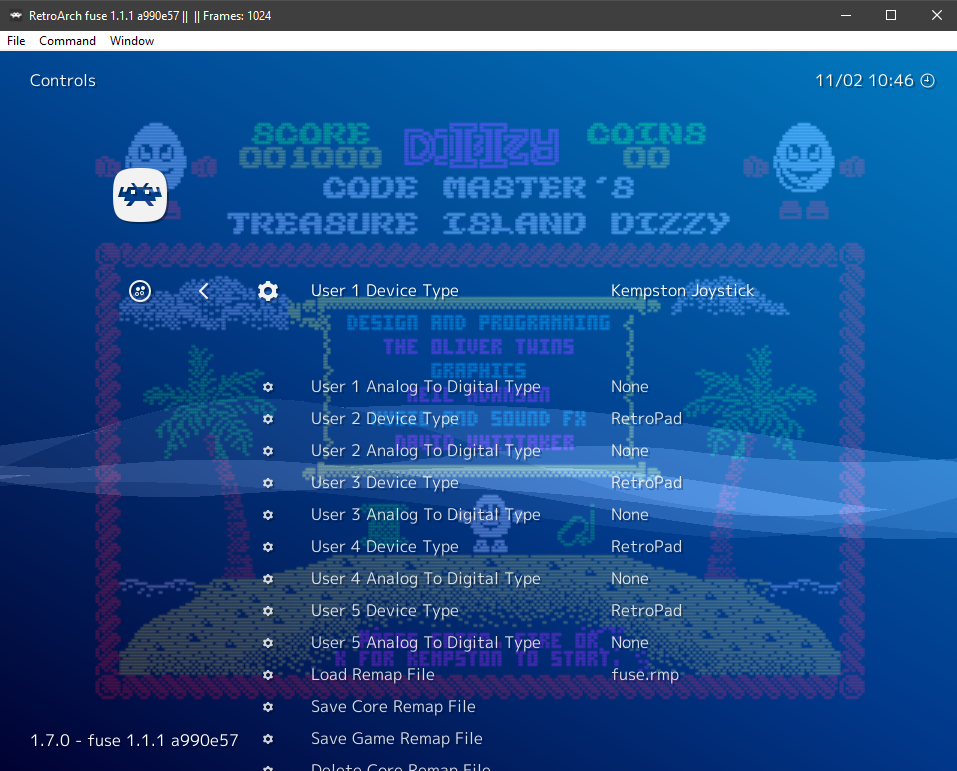This screenshot has width=957, height=771.
Task: Change User 5 Device Type RetroPad value
Action: coord(646,611)
